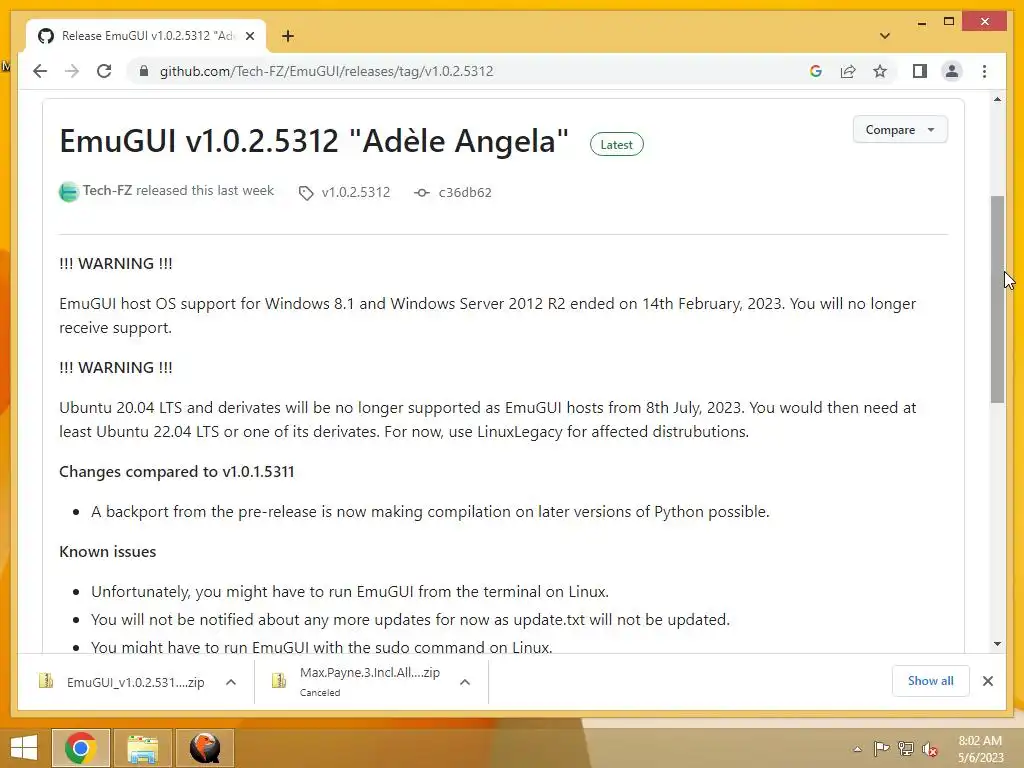Viewport: 1024px width, 768px height.
Task: Click Show all downloads
Action: point(931,681)
